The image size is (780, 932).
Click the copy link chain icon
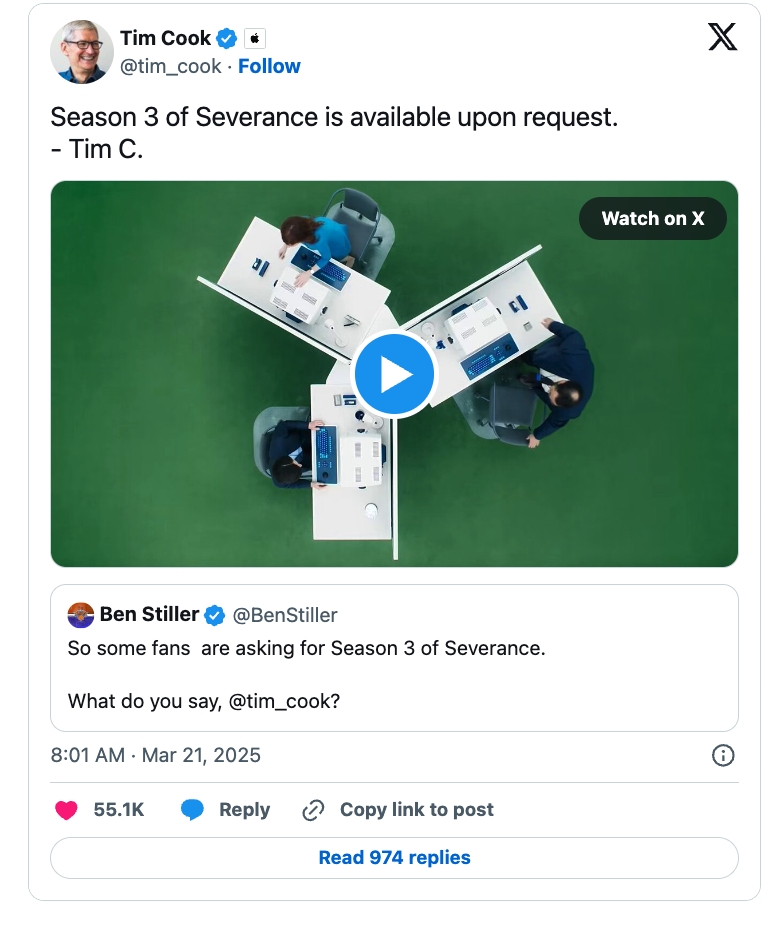pyautogui.click(x=314, y=810)
